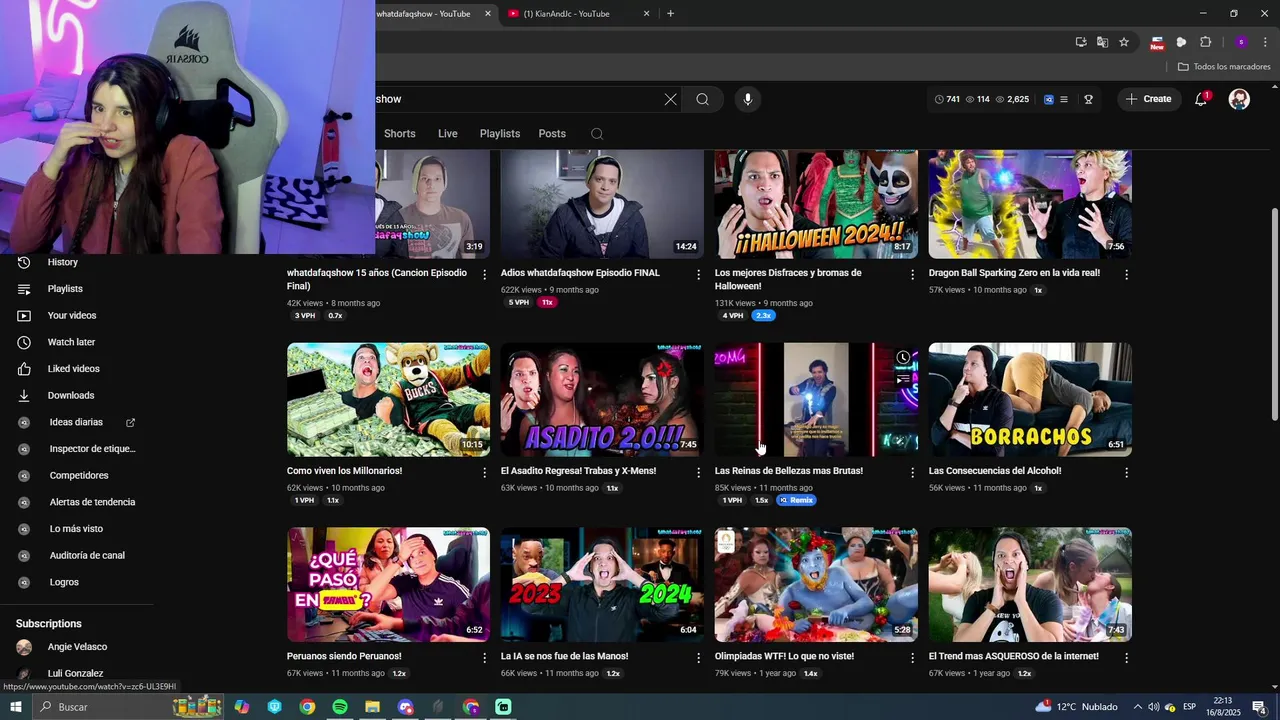Viewport: 1280px width, 720px height.
Task: Click the magnifier search button
Action: 703,99
